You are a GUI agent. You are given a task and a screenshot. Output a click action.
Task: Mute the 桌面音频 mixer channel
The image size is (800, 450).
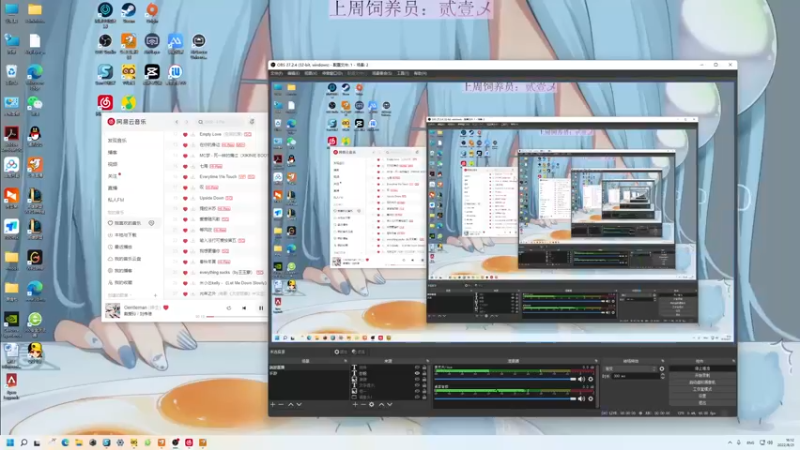[581, 398]
